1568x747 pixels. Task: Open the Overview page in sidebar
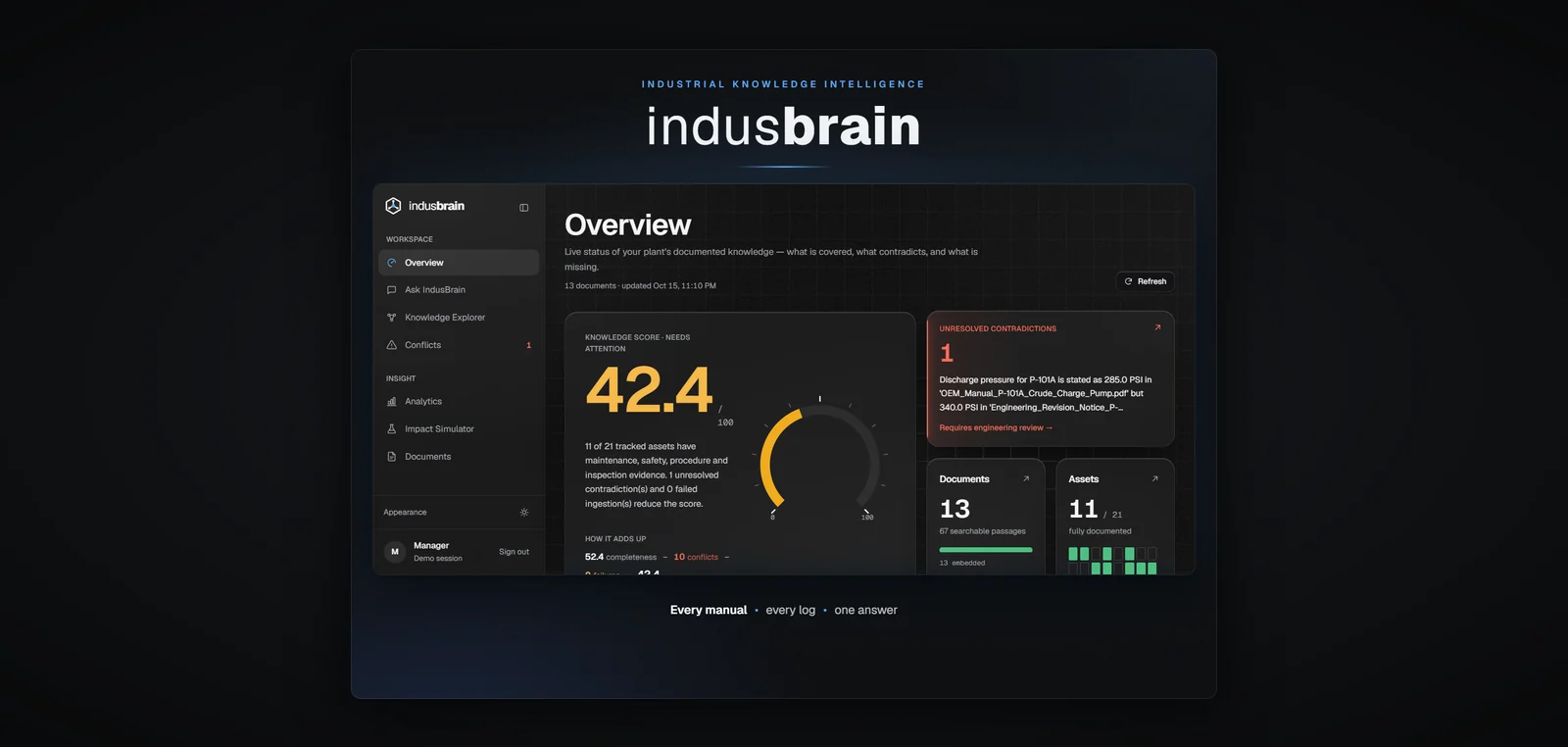[459, 263]
